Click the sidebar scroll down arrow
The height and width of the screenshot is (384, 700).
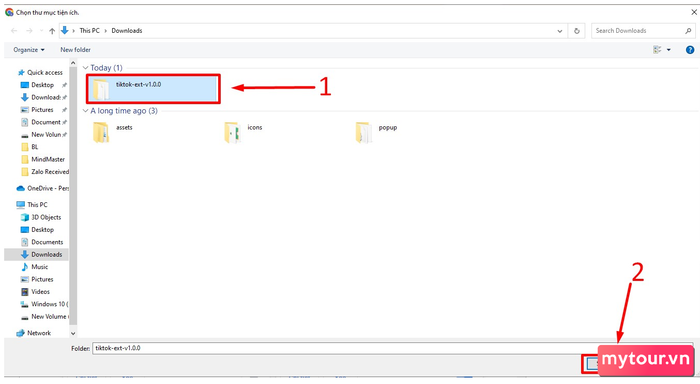coord(73,333)
